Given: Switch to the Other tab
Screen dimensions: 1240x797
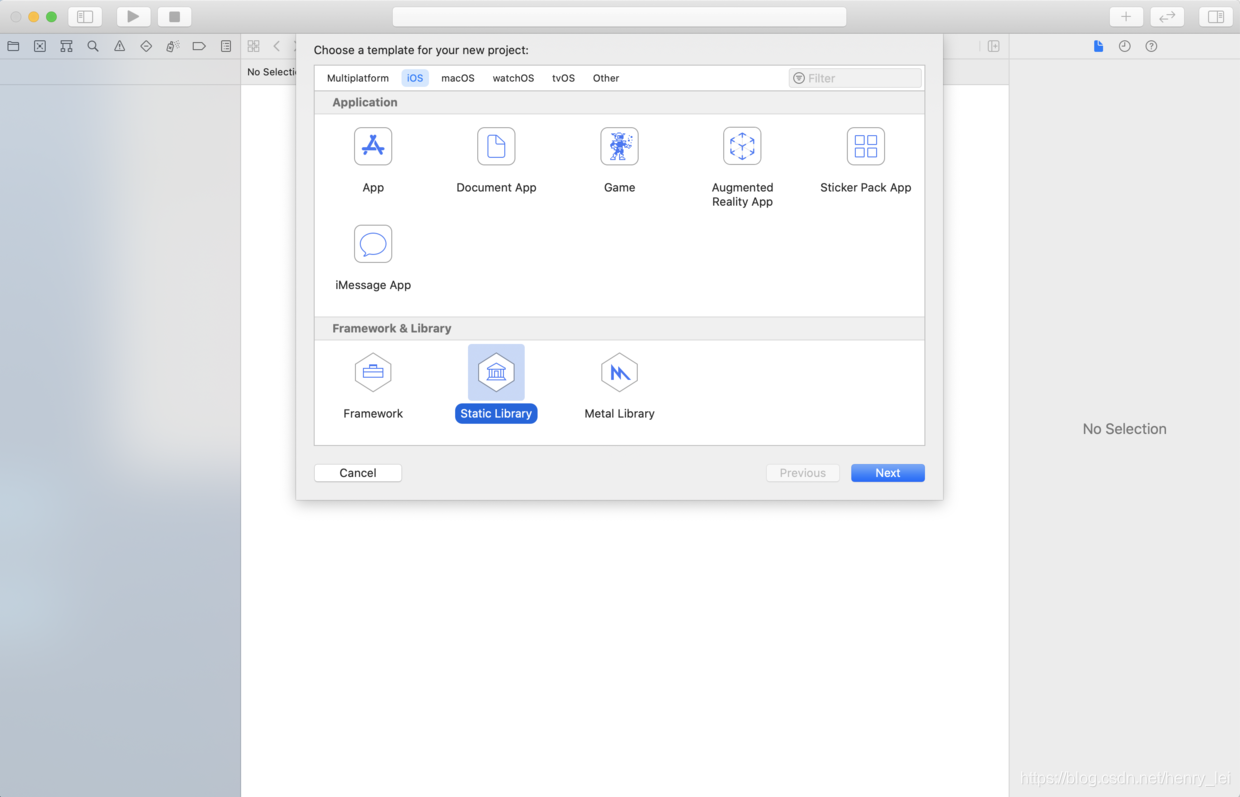Looking at the screenshot, I should (x=606, y=78).
